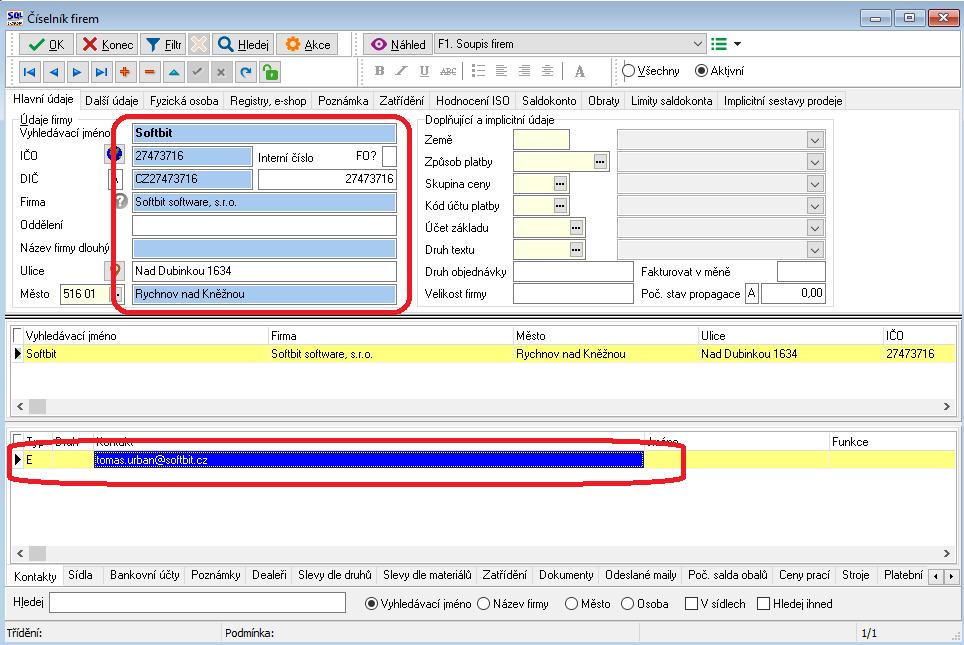Go to the first record in the navigator
The image size is (964, 645).
coord(29,73)
